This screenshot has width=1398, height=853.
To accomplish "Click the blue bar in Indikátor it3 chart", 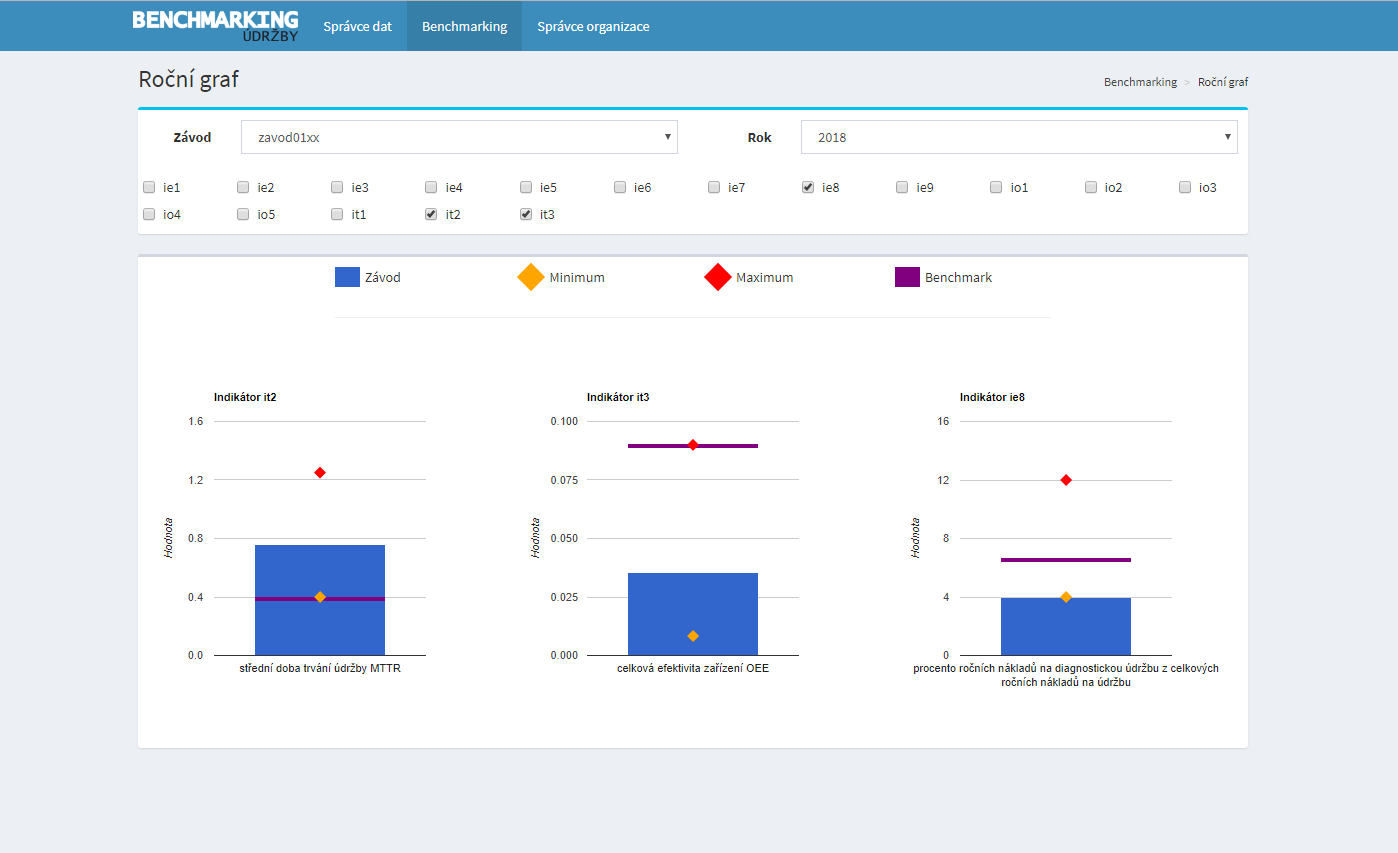I will click(x=693, y=614).
